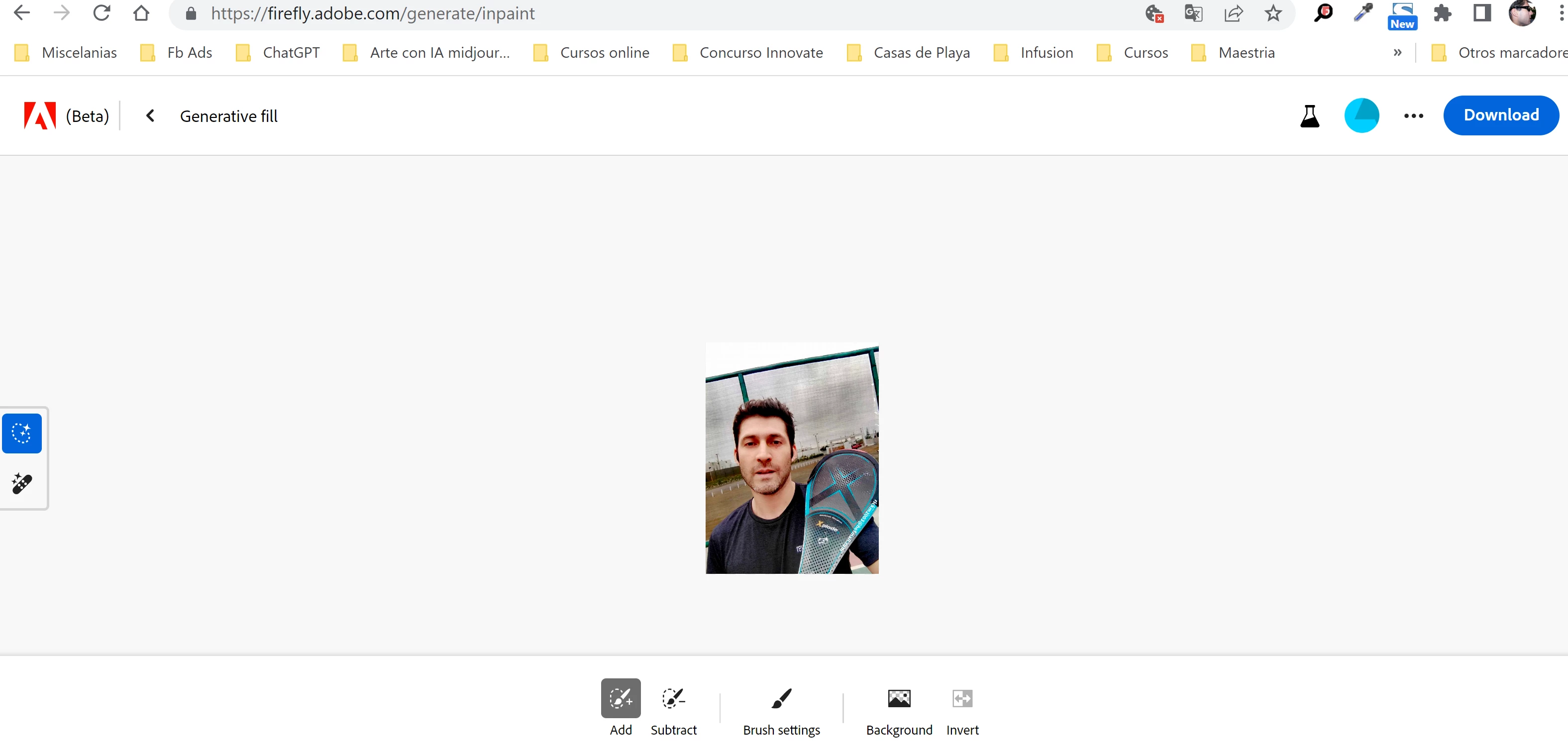Viewport: 1568px width, 756px height.
Task: Expand the hidden bookmarks overflow chevron
Action: [x=1397, y=53]
